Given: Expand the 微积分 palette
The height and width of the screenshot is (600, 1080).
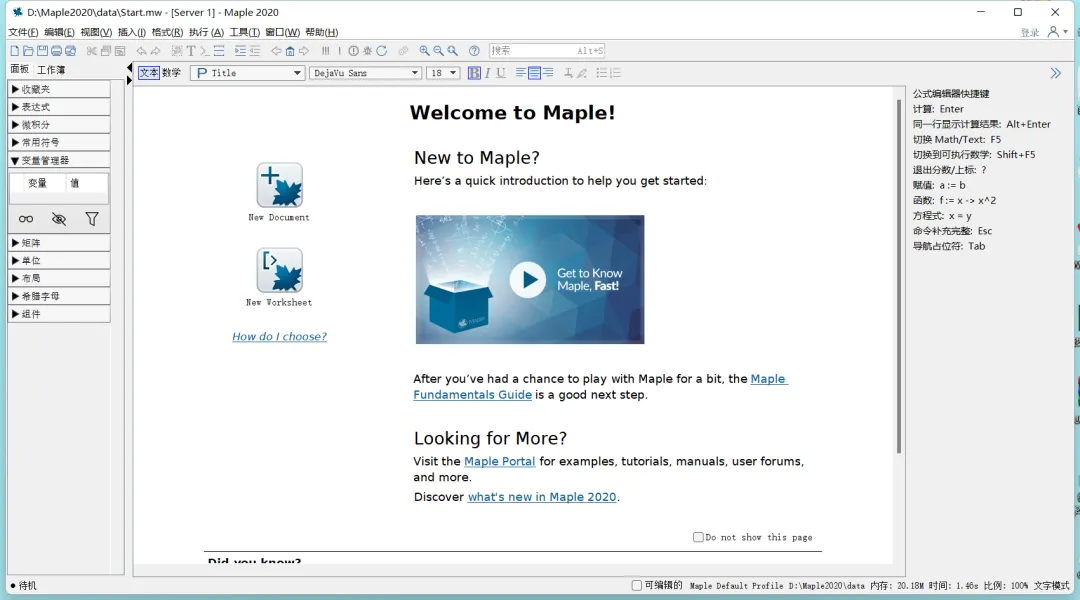Looking at the screenshot, I should (59, 125).
